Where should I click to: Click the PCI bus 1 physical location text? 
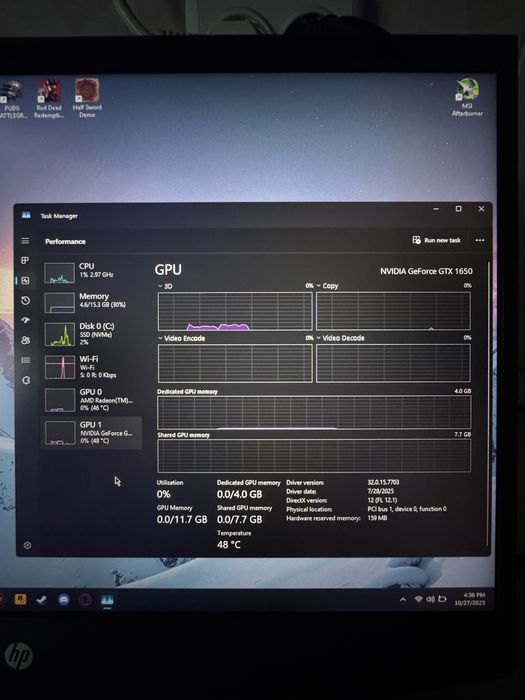coord(407,509)
